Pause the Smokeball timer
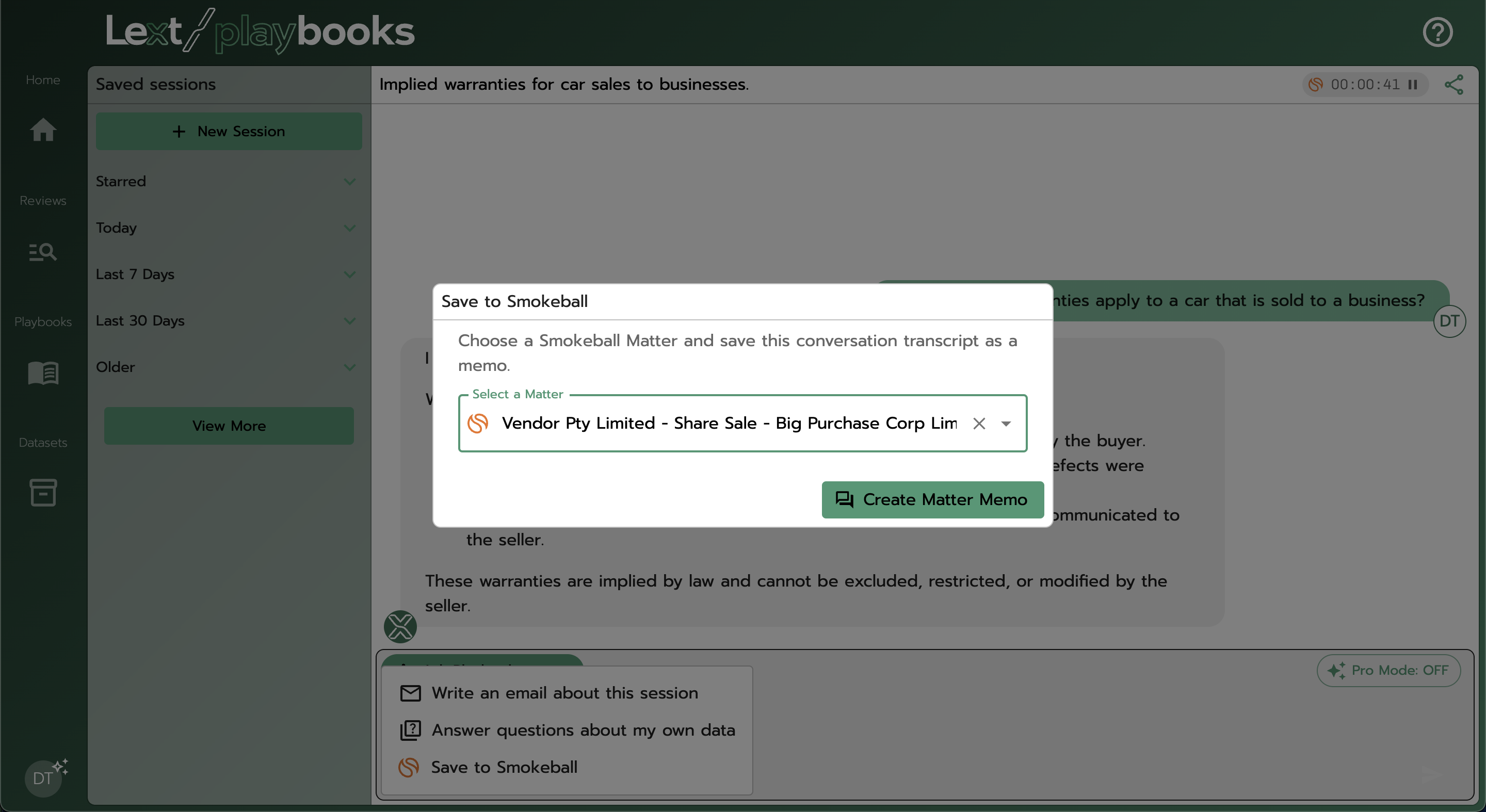This screenshot has width=1486, height=812. [x=1412, y=85]
